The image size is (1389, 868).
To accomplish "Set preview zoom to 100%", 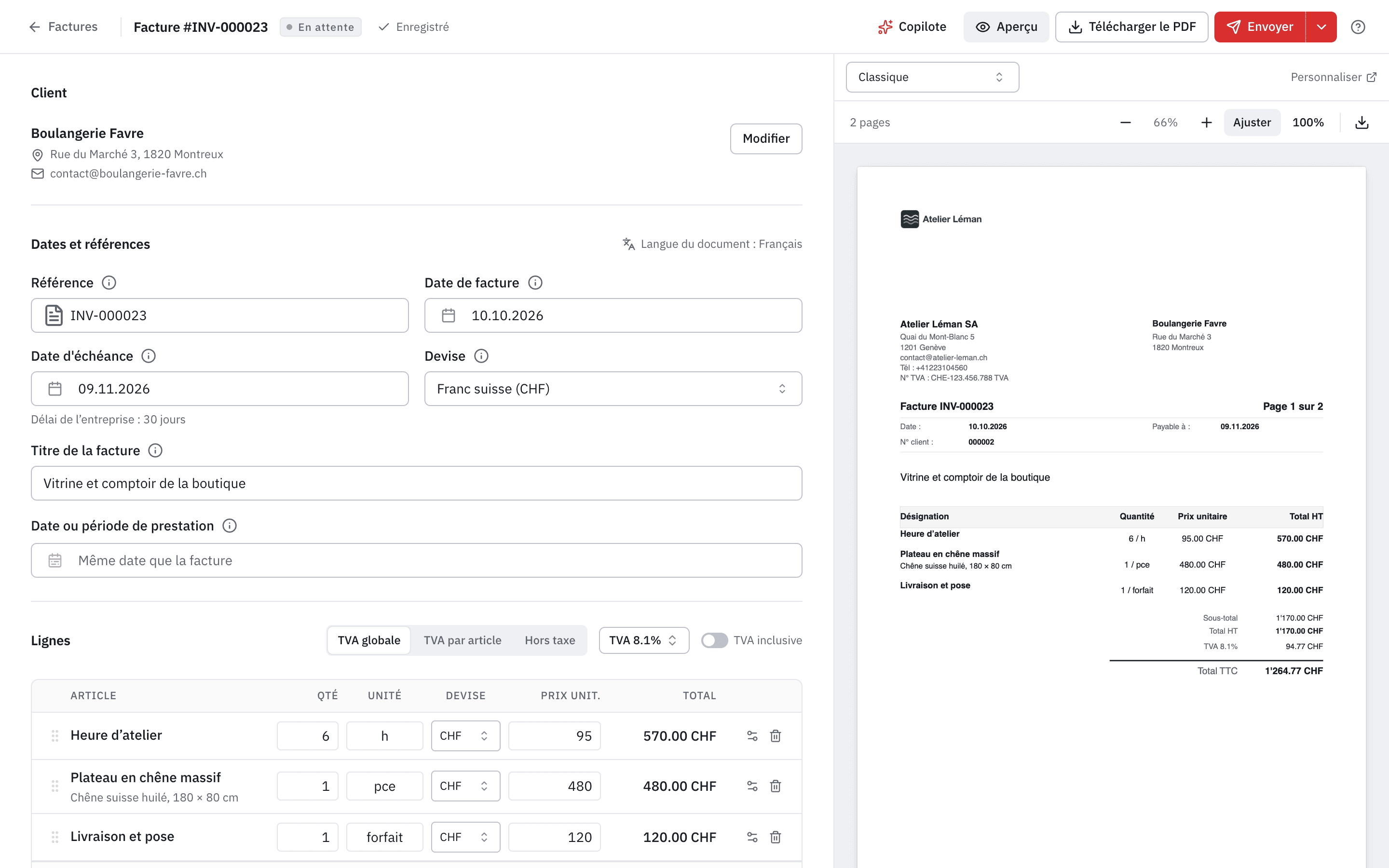I will coord(1307,122).
